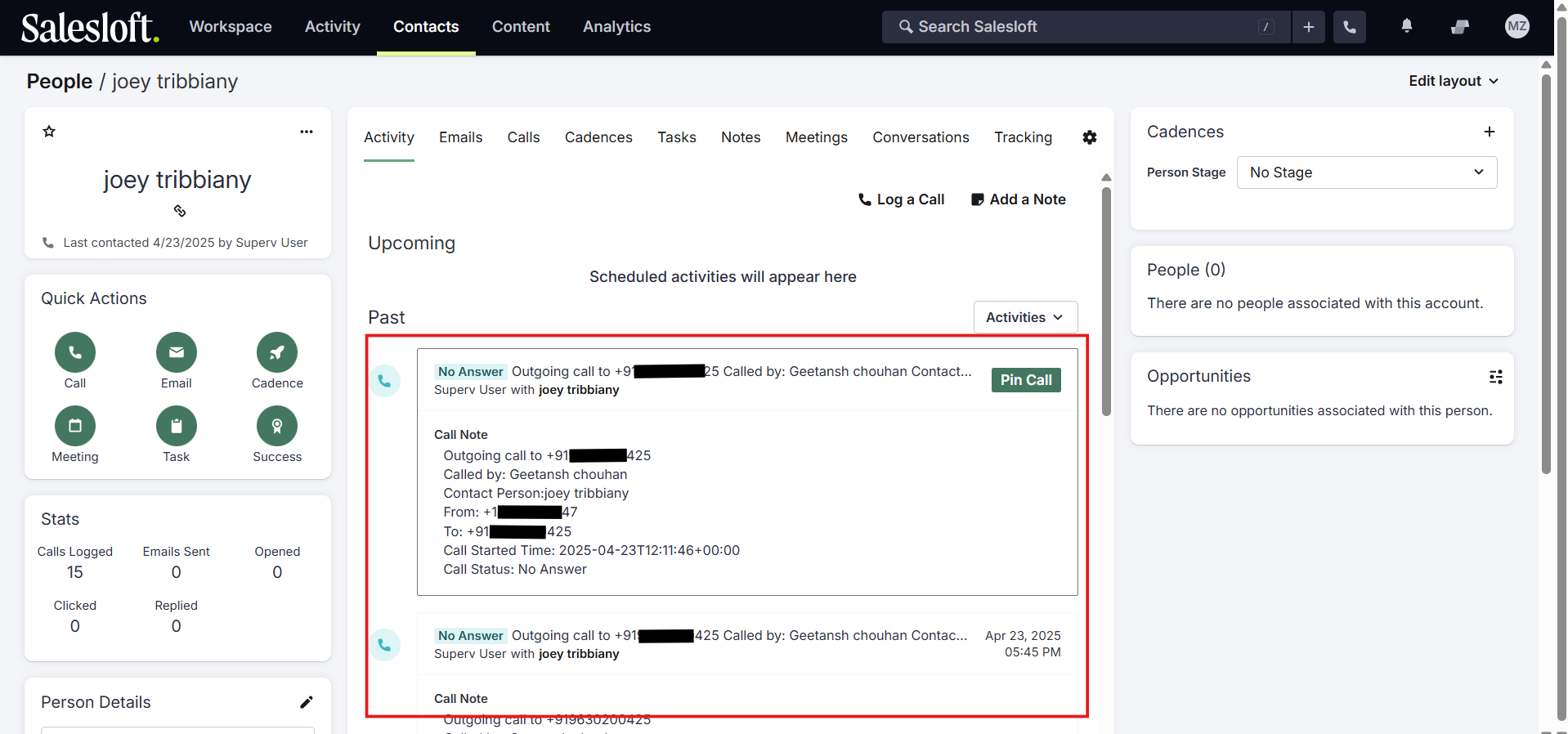Switch to the Tracking tab

pos(1023,137)
